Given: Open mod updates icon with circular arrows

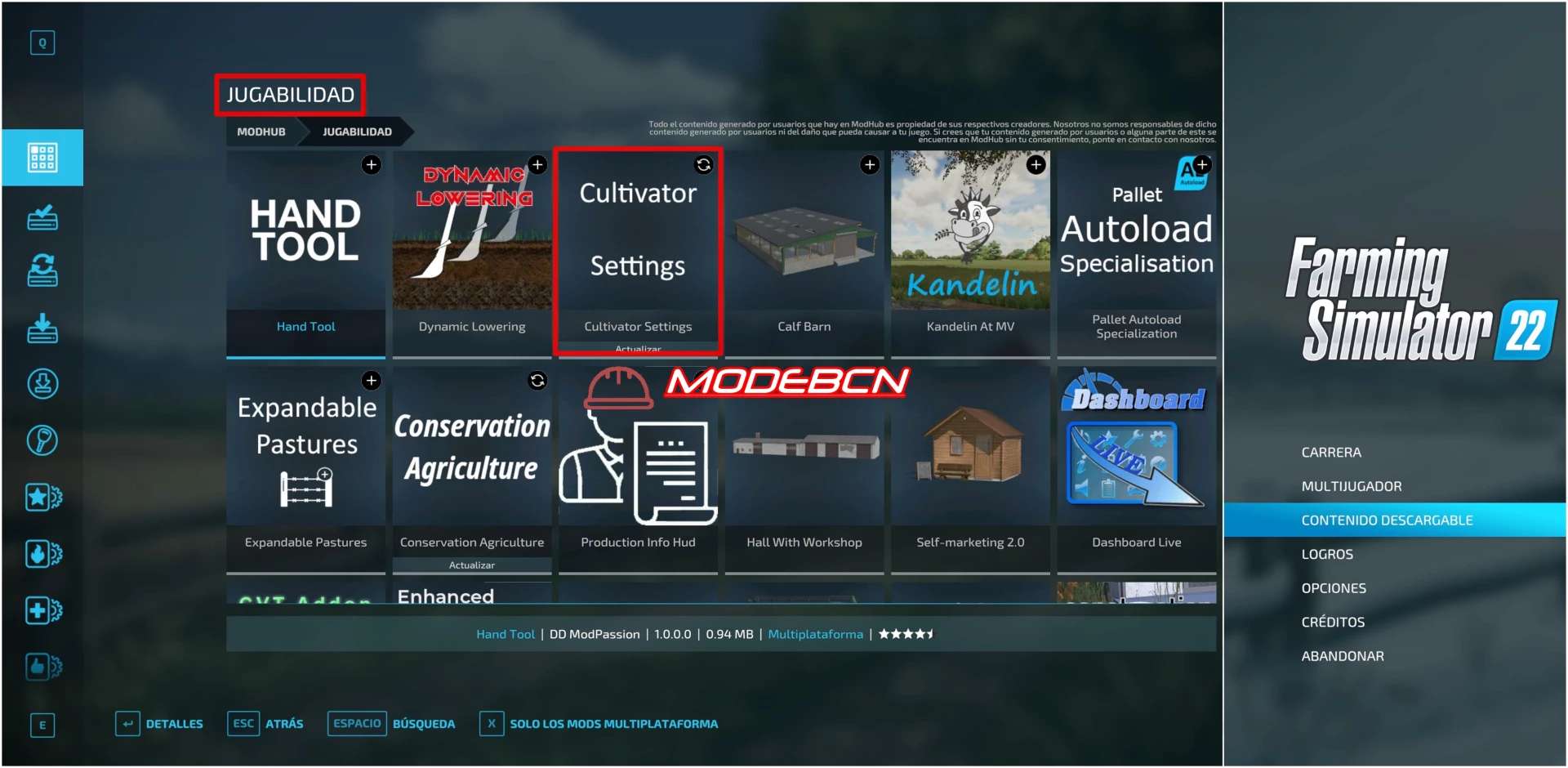Looking at the screenshot, I should [x=42, y=270].
